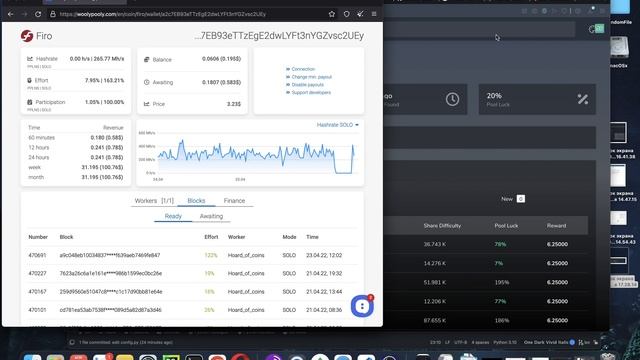Click the green badge icon beside dark window search bar

599,29
